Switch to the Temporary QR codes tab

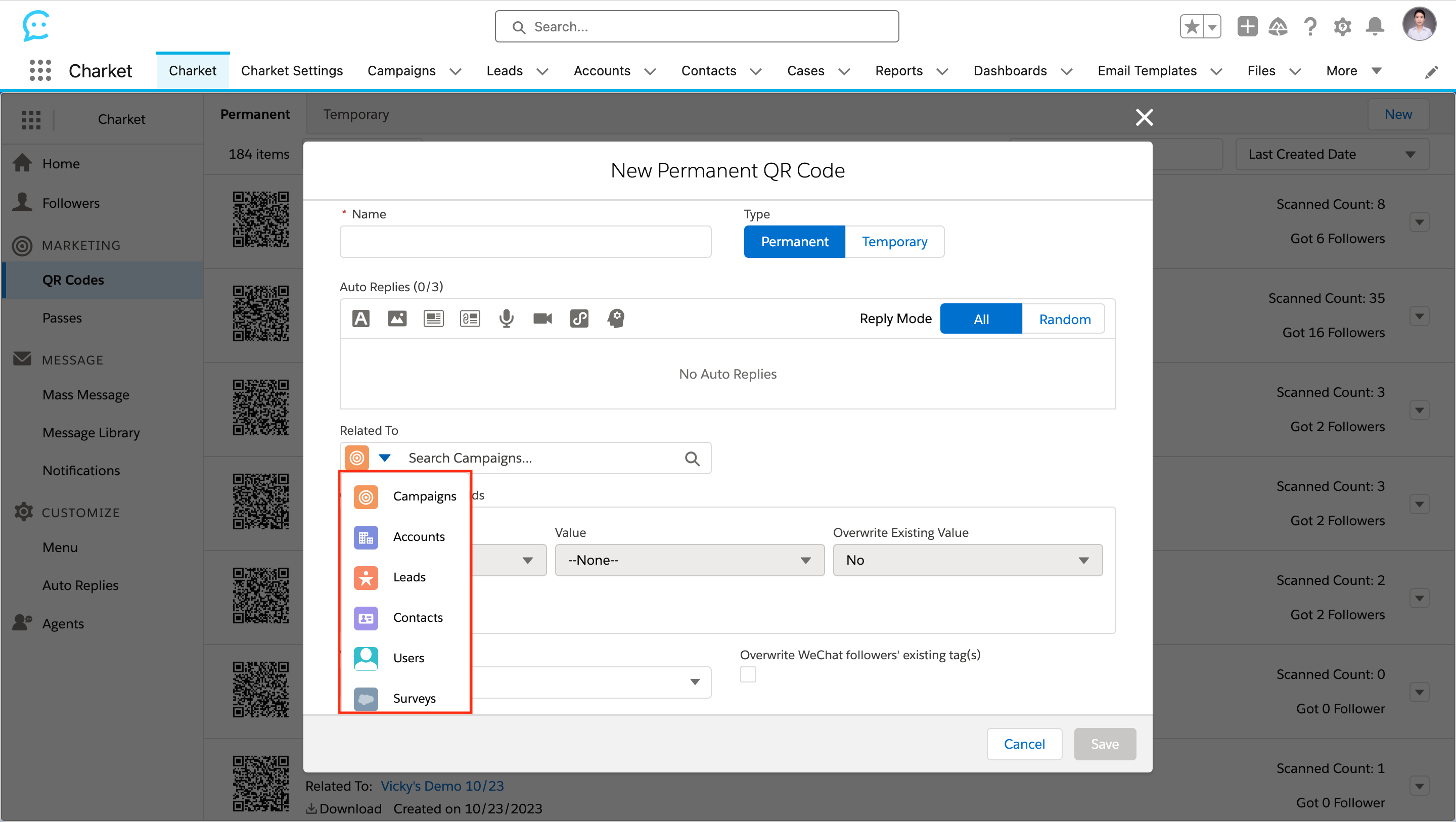point(356,115)
